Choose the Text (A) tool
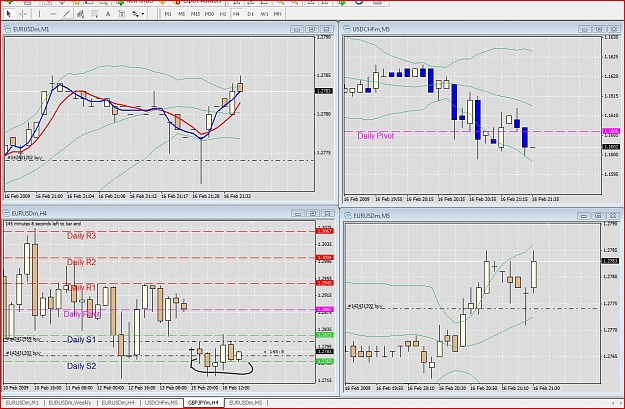This screenshot has width=625, height=409. click(108, 14)
